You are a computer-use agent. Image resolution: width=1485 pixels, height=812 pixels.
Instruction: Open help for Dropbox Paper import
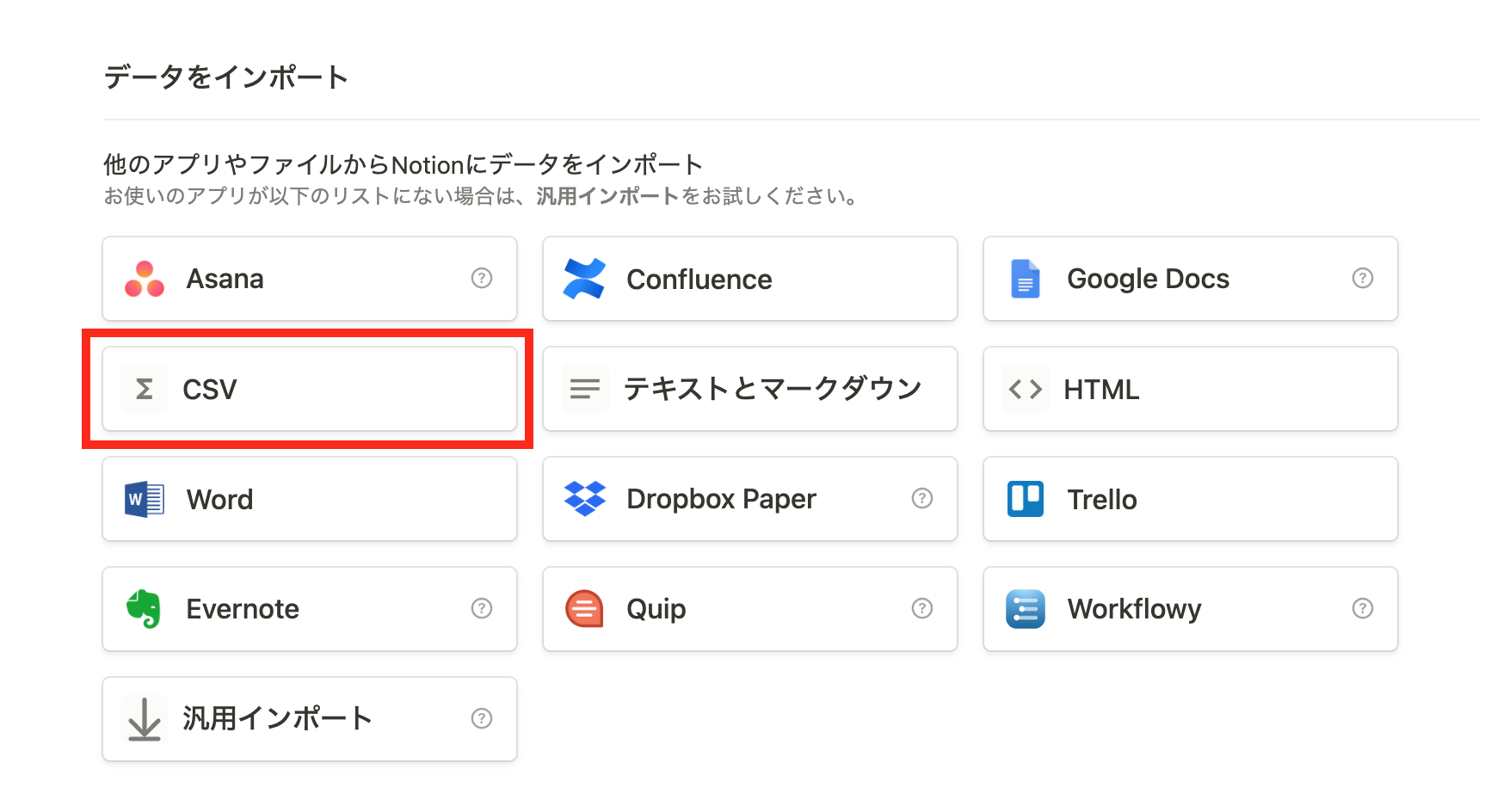pos(922,498)
